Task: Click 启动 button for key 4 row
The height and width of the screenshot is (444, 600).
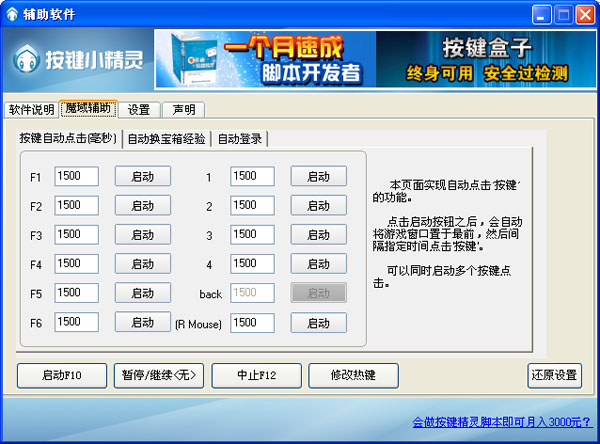Action: pyautogui.click(x=319, y=263)
